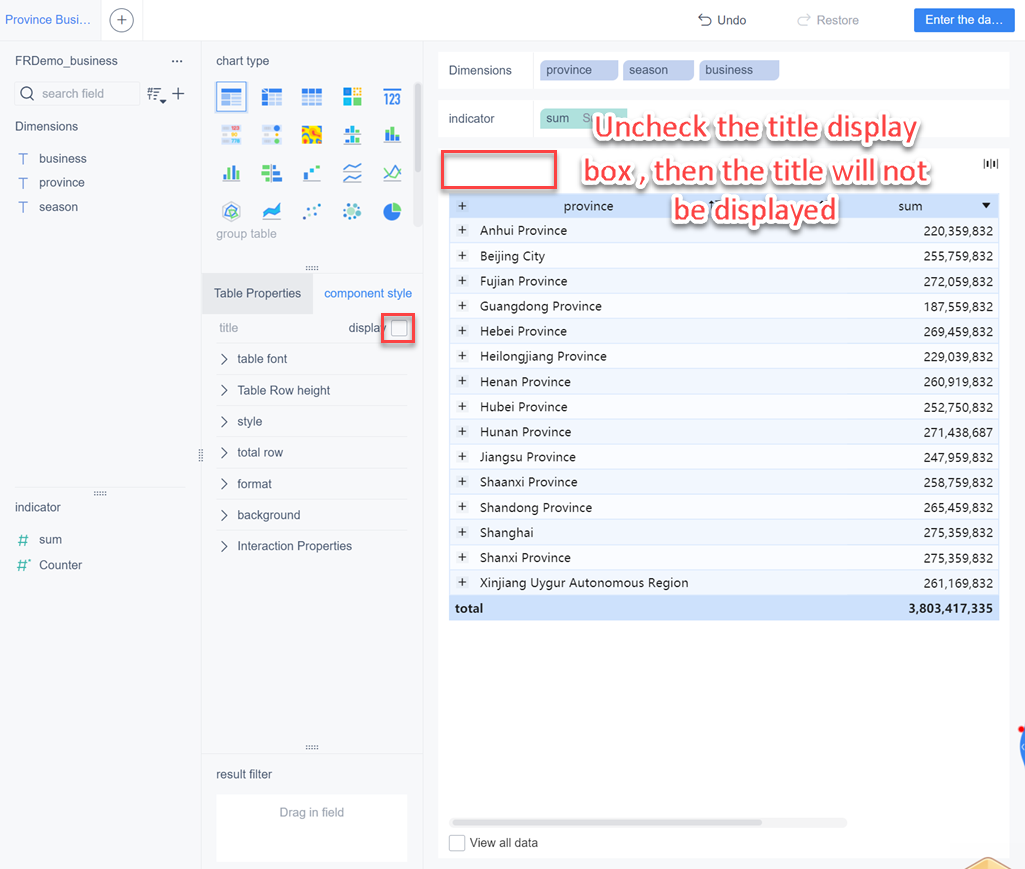
Task: Click the Undo button
Action: coord(722,20)
